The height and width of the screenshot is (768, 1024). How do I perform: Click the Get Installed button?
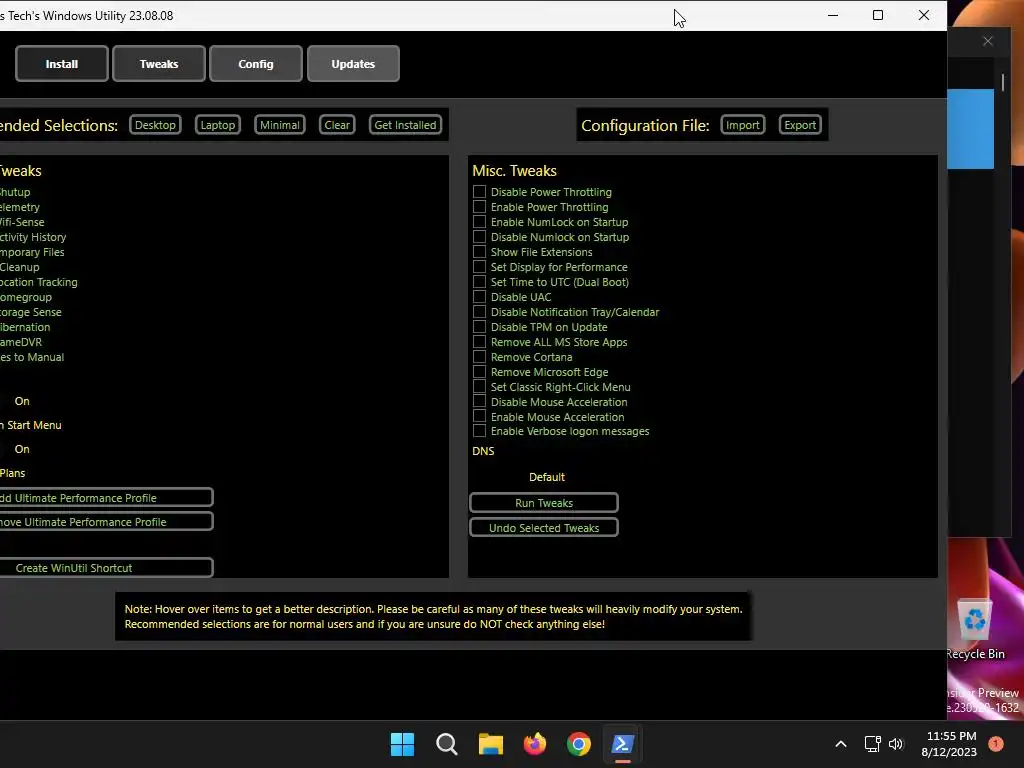click(406, 125)
